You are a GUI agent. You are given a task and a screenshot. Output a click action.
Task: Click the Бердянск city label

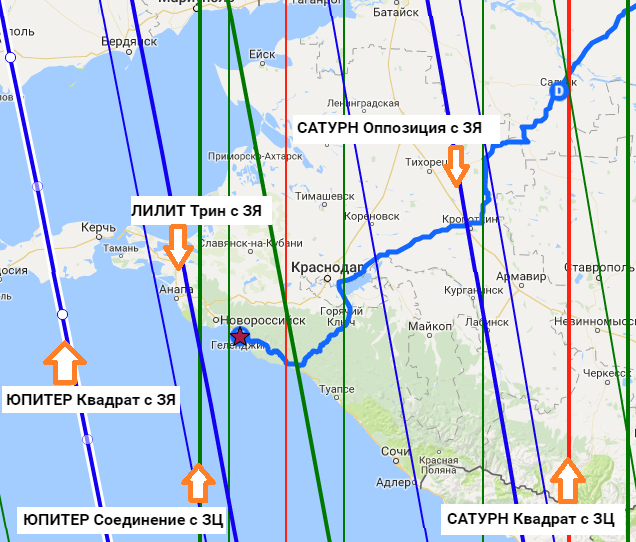[x=129, y=41]
